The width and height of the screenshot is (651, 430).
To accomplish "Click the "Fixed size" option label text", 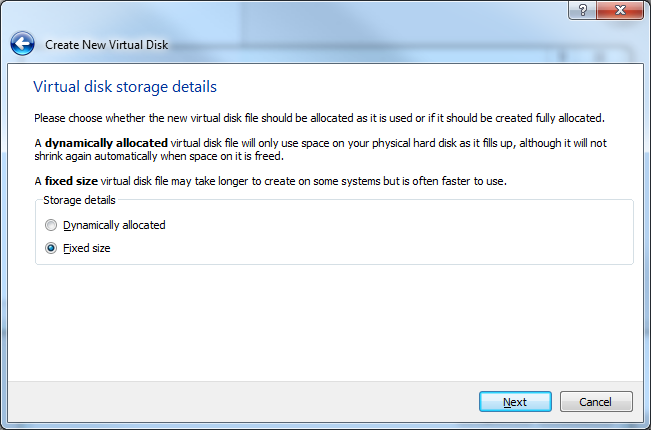I will pyautogui.click(x=87, y=248).
